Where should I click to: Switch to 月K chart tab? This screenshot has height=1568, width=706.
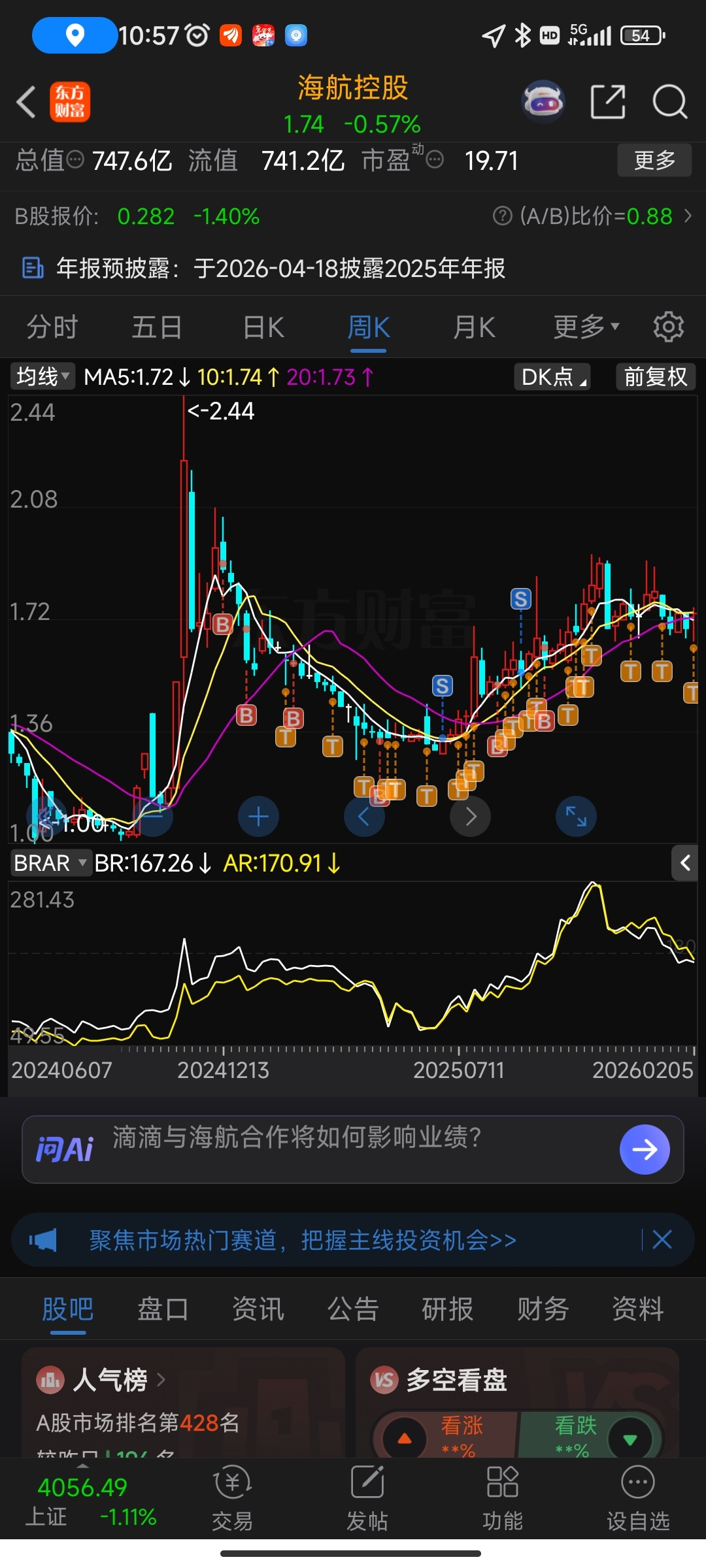click(474, 327)
